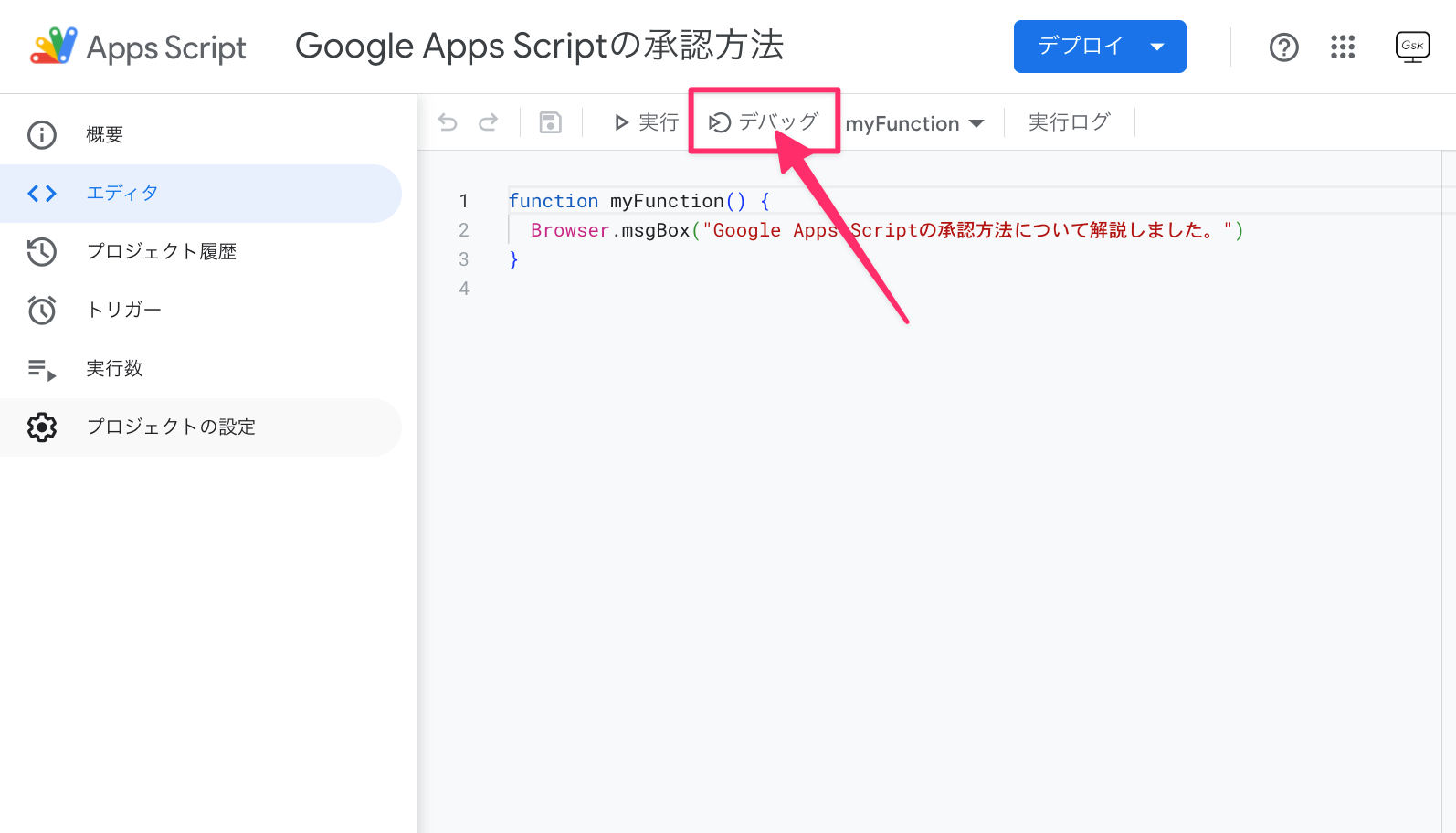1456x833 pixels.
Task: Click the function keyword on line 1
Action: coord(554,201)
